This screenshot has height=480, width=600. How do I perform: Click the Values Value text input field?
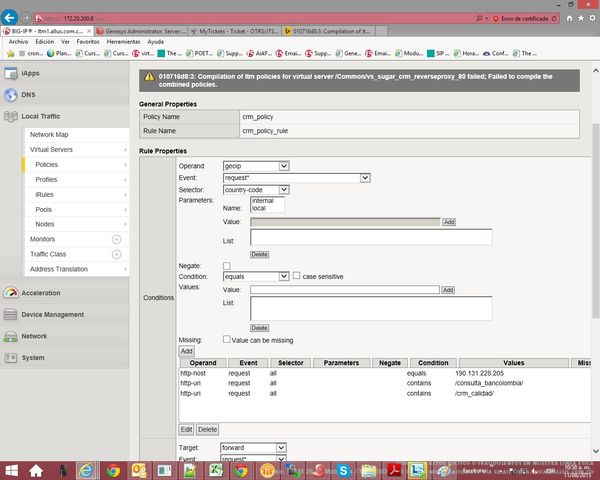(x=344, y=289)
